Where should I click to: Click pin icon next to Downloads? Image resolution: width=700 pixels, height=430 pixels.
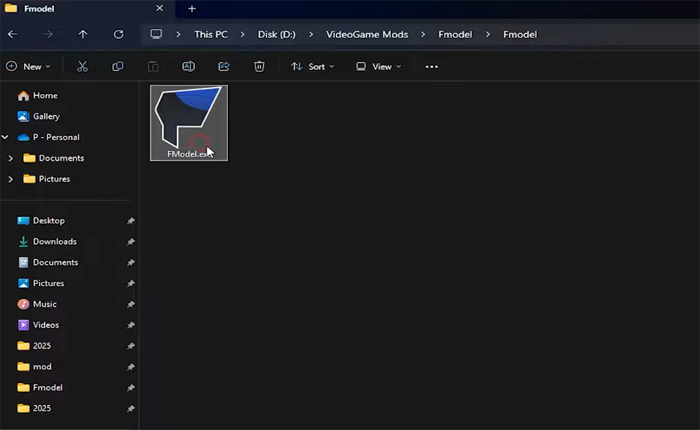(130, 242)
